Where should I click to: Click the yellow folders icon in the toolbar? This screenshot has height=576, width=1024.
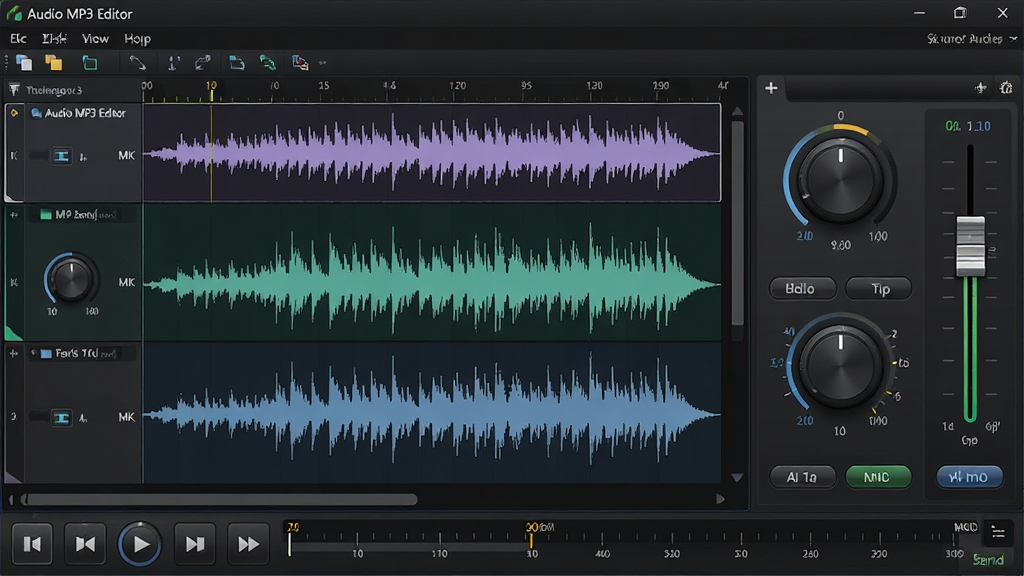(x=54, y=63)
